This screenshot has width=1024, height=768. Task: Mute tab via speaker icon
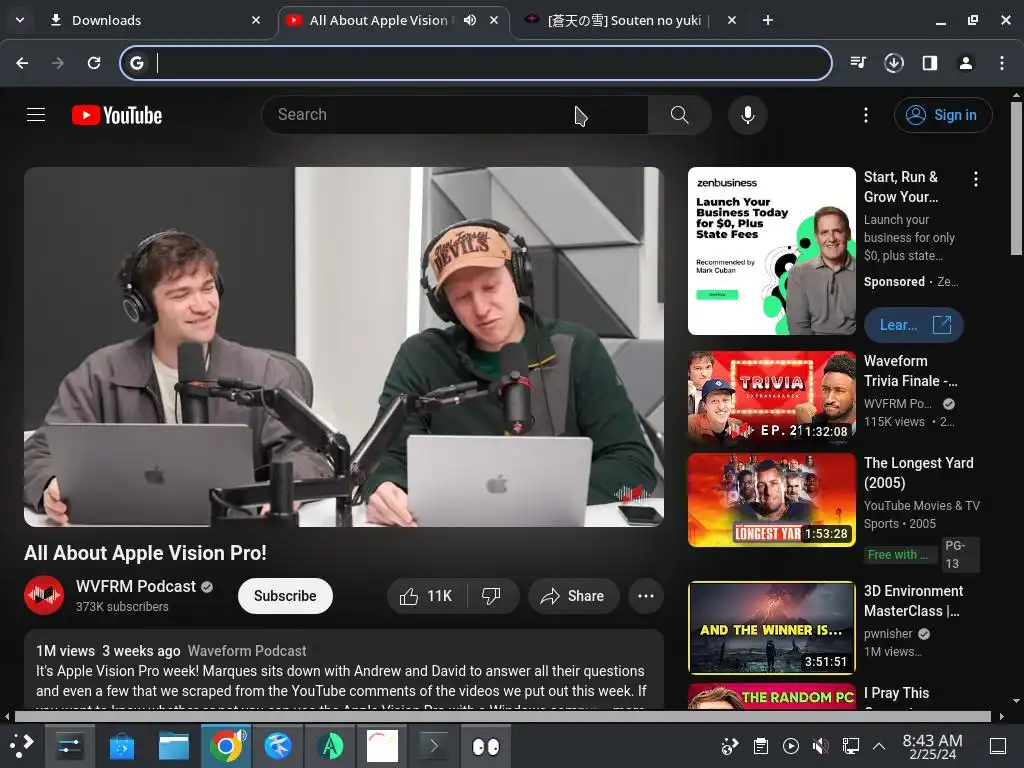click(470, 20)
